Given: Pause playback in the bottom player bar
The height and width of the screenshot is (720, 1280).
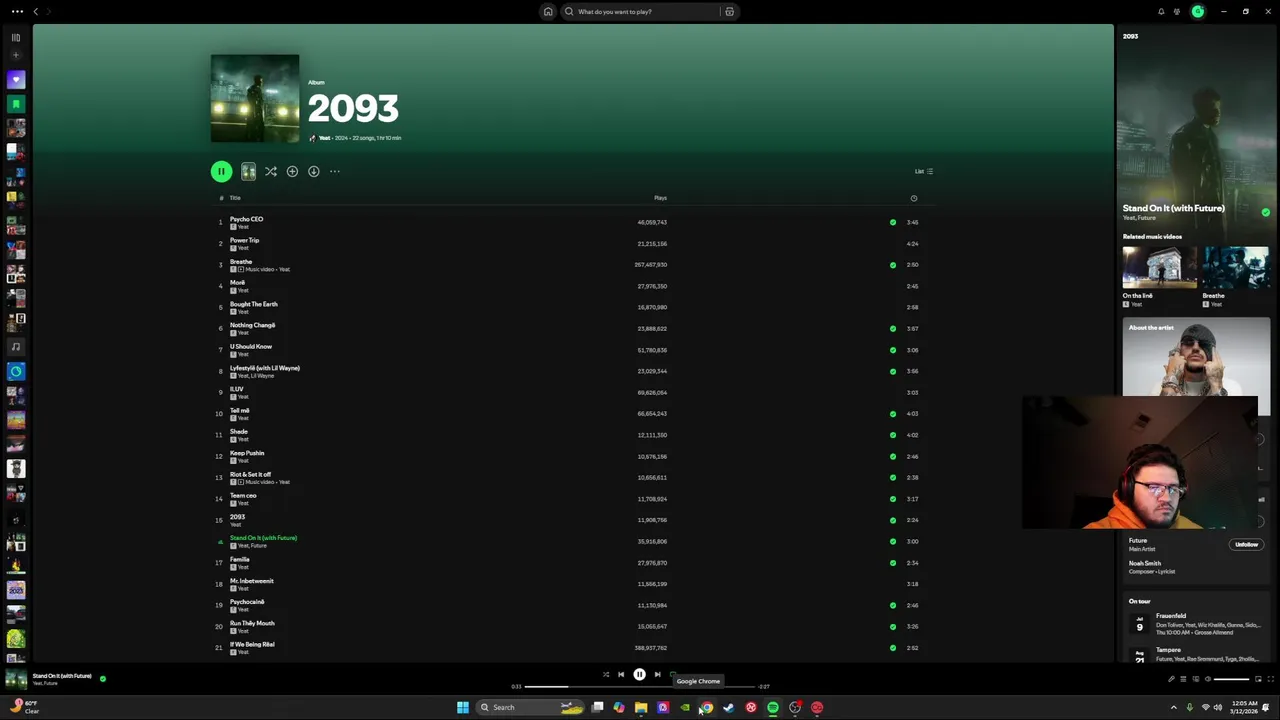Looking at the screenshot, I should [x=639, y=674].
